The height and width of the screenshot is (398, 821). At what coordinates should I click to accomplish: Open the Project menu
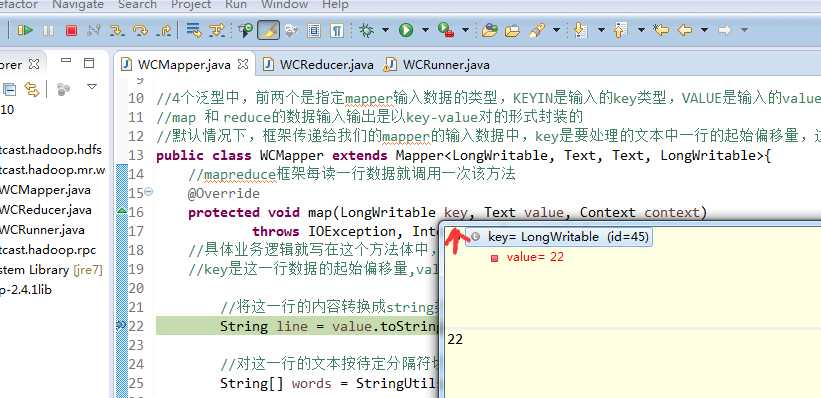(x=191, y=5)
